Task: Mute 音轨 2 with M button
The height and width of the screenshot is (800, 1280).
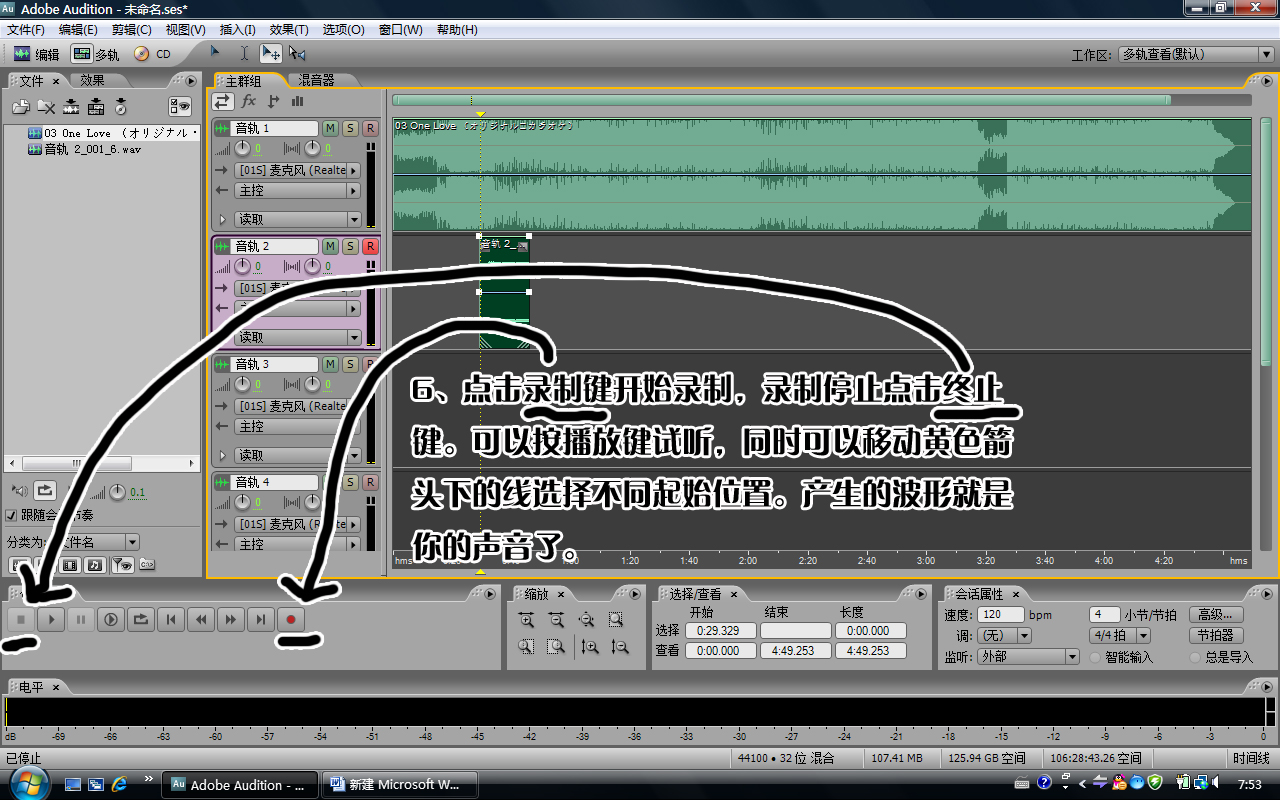Action: [330, 246]
